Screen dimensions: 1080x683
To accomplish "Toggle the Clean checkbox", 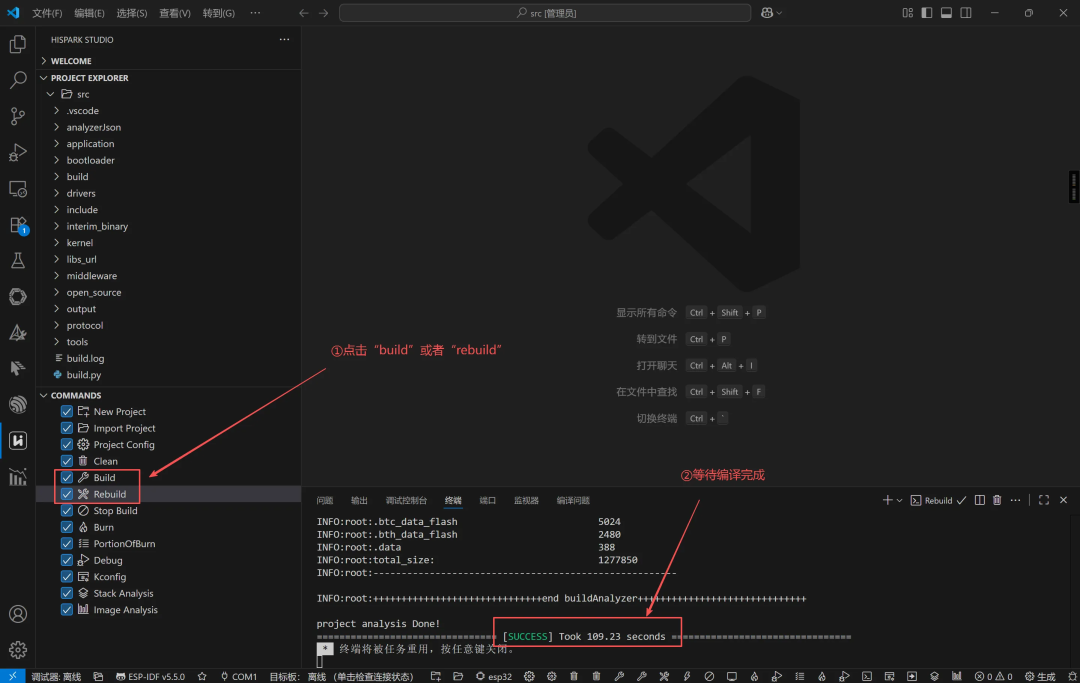I will [67, 461].
